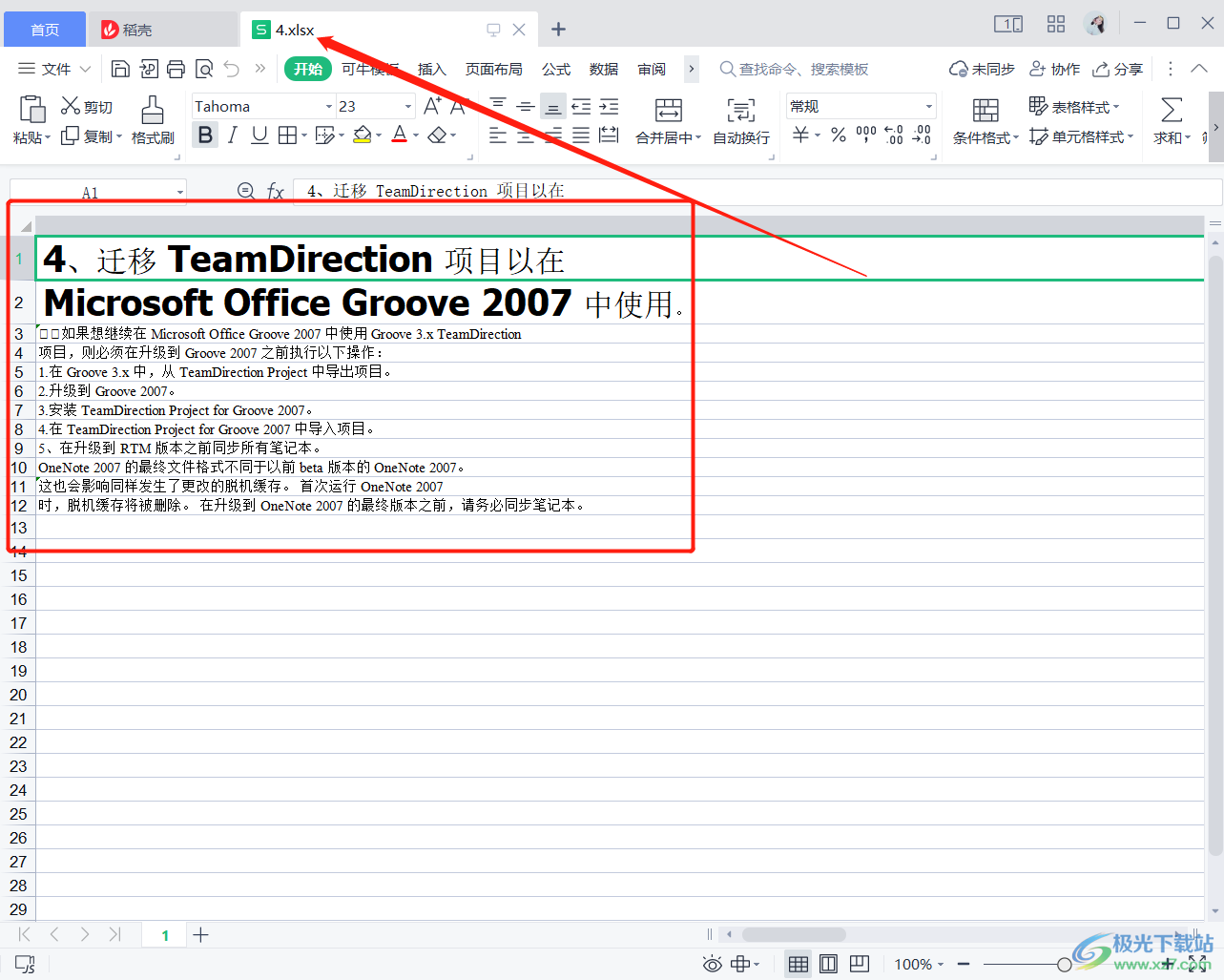
Task: Open the 文件 menu
Action: tap(54, 69)
